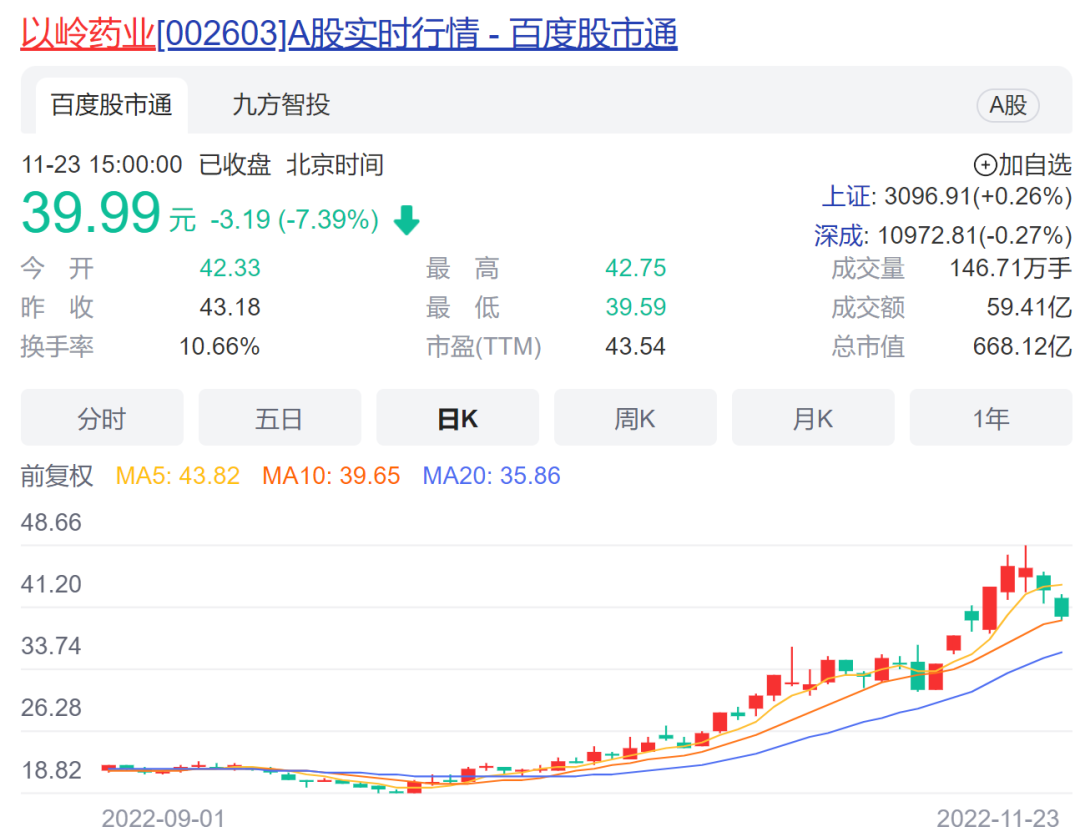Image resolution: width=1080 pixels, height=837 pixels.
Task: Click the change value -3.19 (-7.39%)
Action: (294, 220)
